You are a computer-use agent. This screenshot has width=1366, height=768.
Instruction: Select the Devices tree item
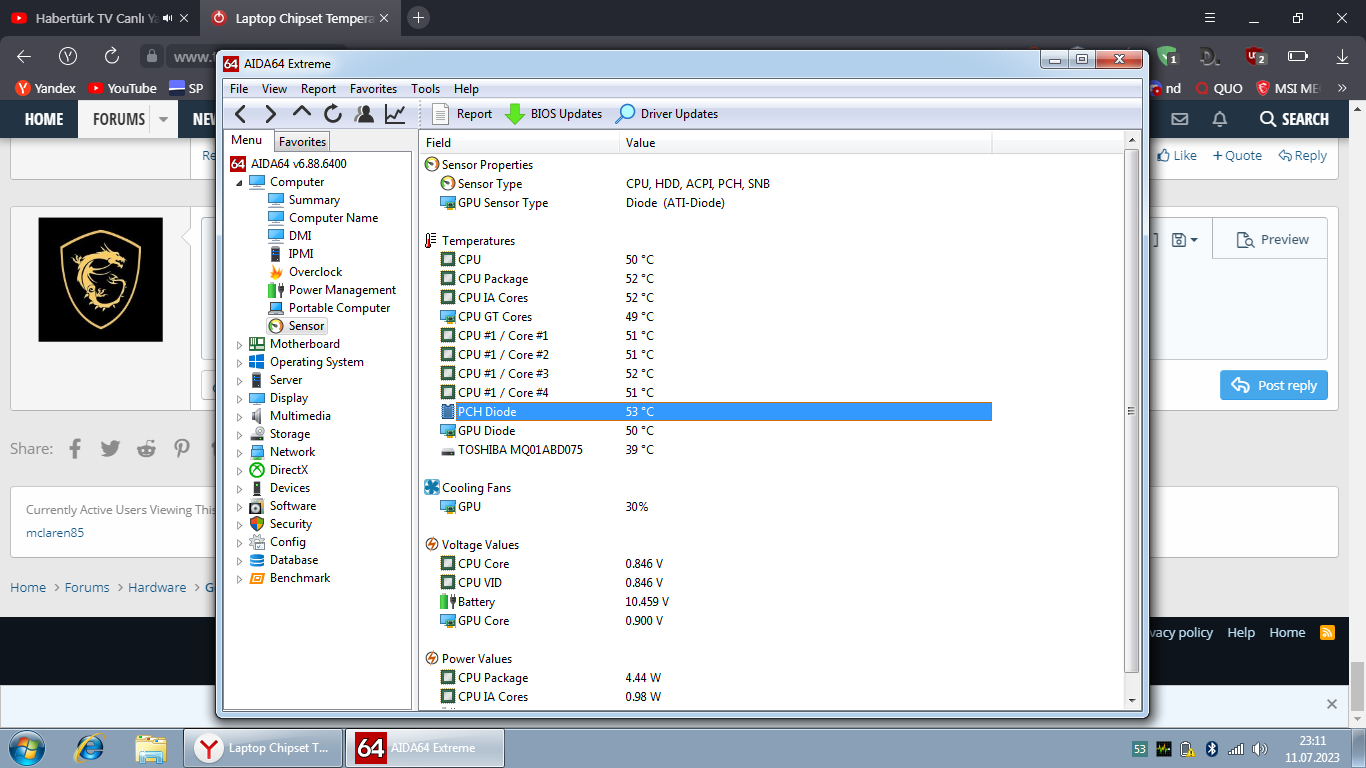coord(290,488)
